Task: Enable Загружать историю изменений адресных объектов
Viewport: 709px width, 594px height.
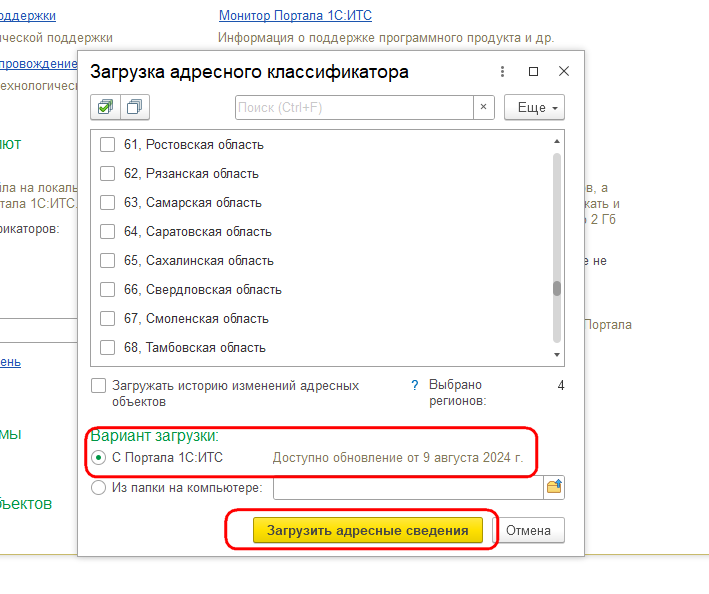Action: pos(99,386)
